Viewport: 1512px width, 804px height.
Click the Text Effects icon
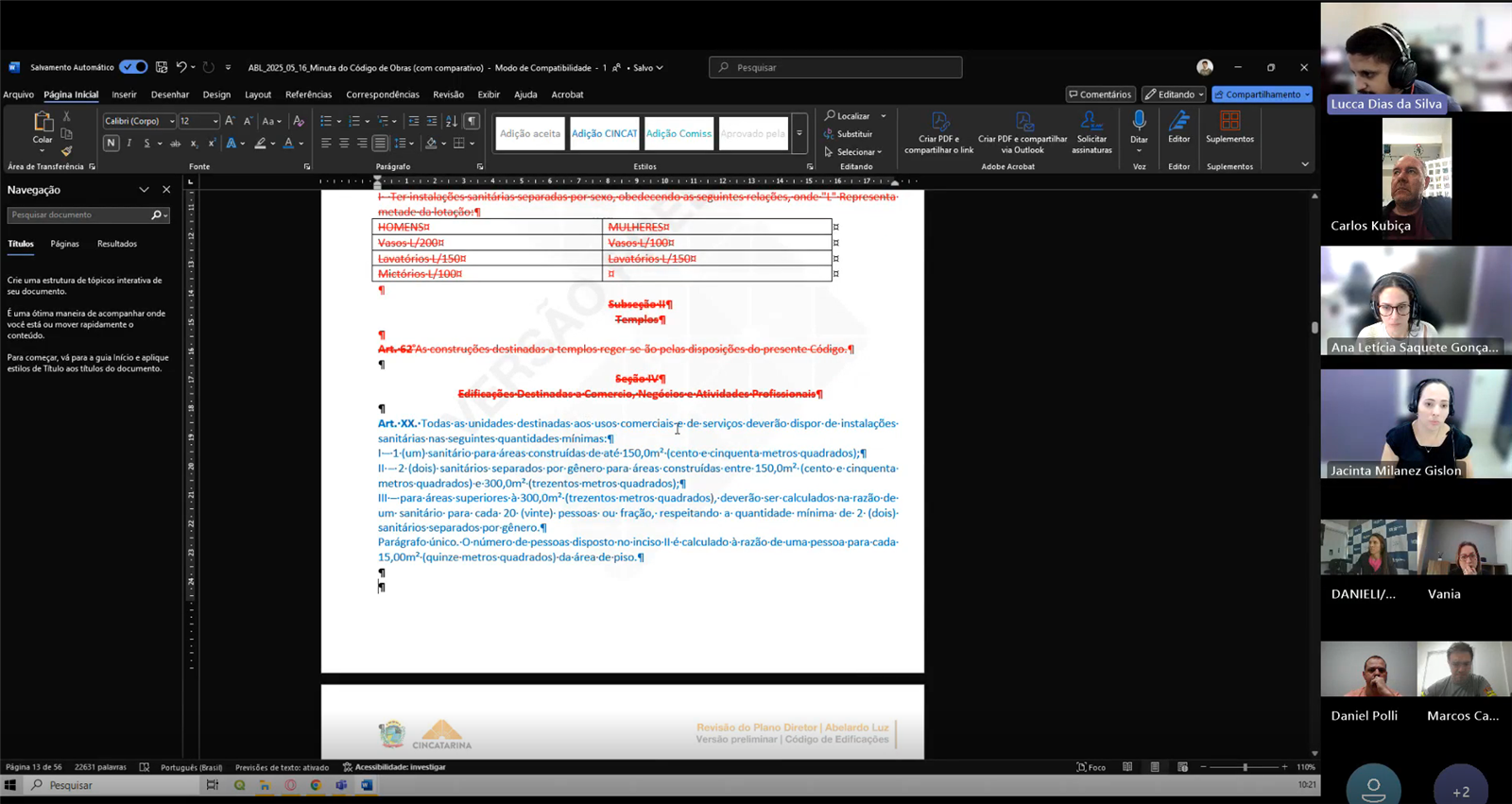[x=232, y=144]
